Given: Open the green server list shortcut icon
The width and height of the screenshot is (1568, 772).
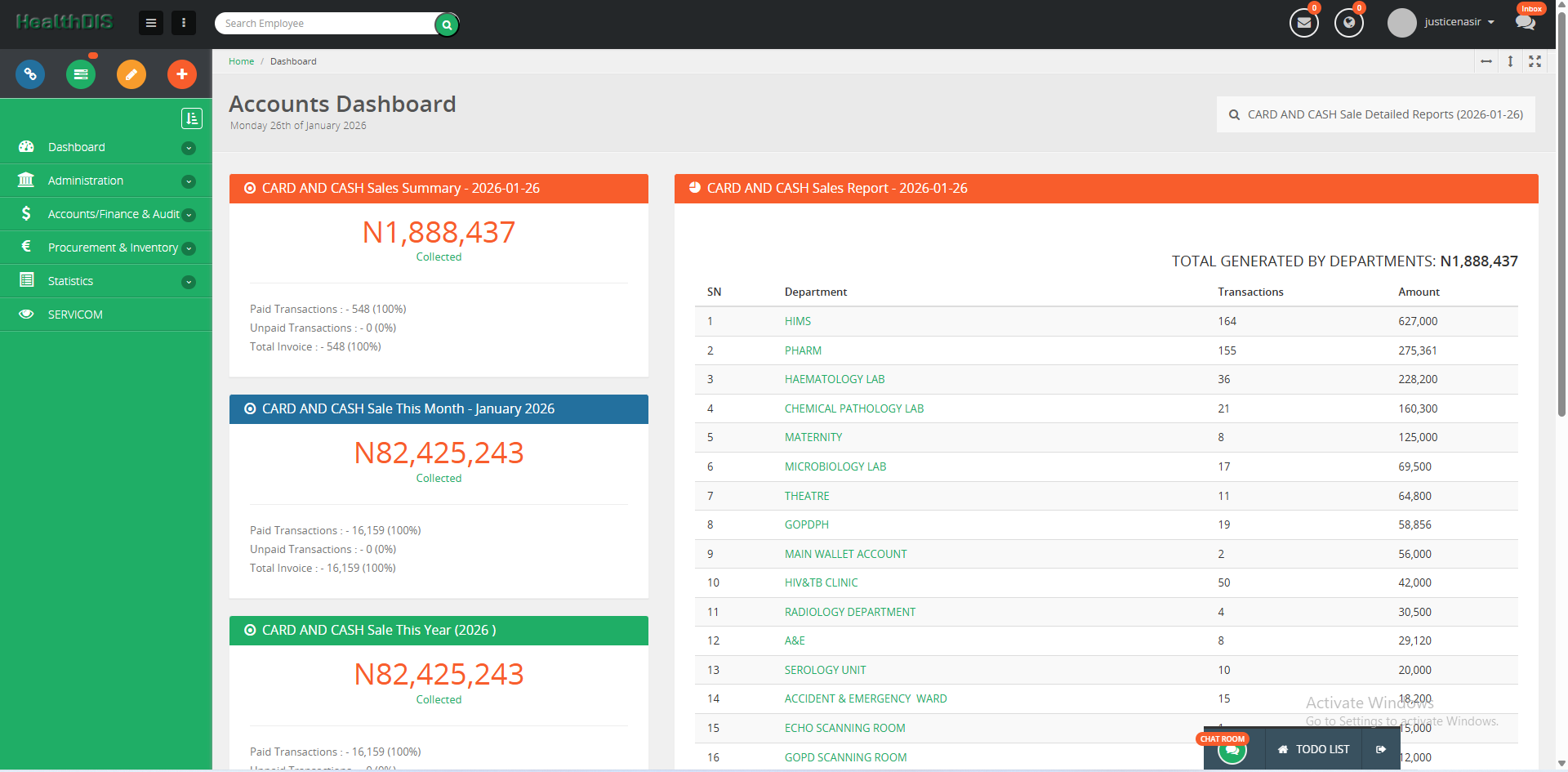Looking at the screenshot, I should coord(81,74).
